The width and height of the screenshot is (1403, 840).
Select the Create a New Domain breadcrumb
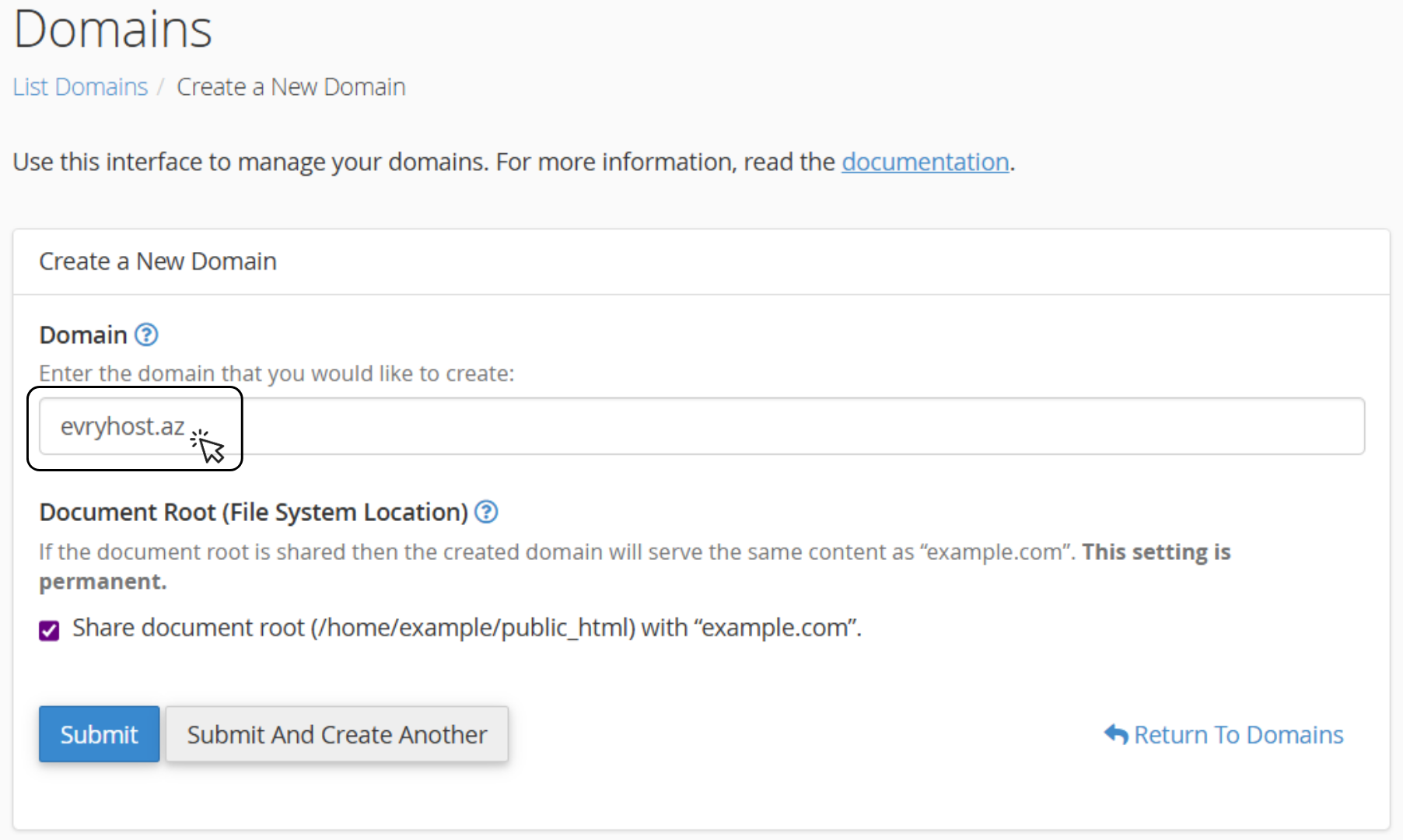[x=291, y=86]
